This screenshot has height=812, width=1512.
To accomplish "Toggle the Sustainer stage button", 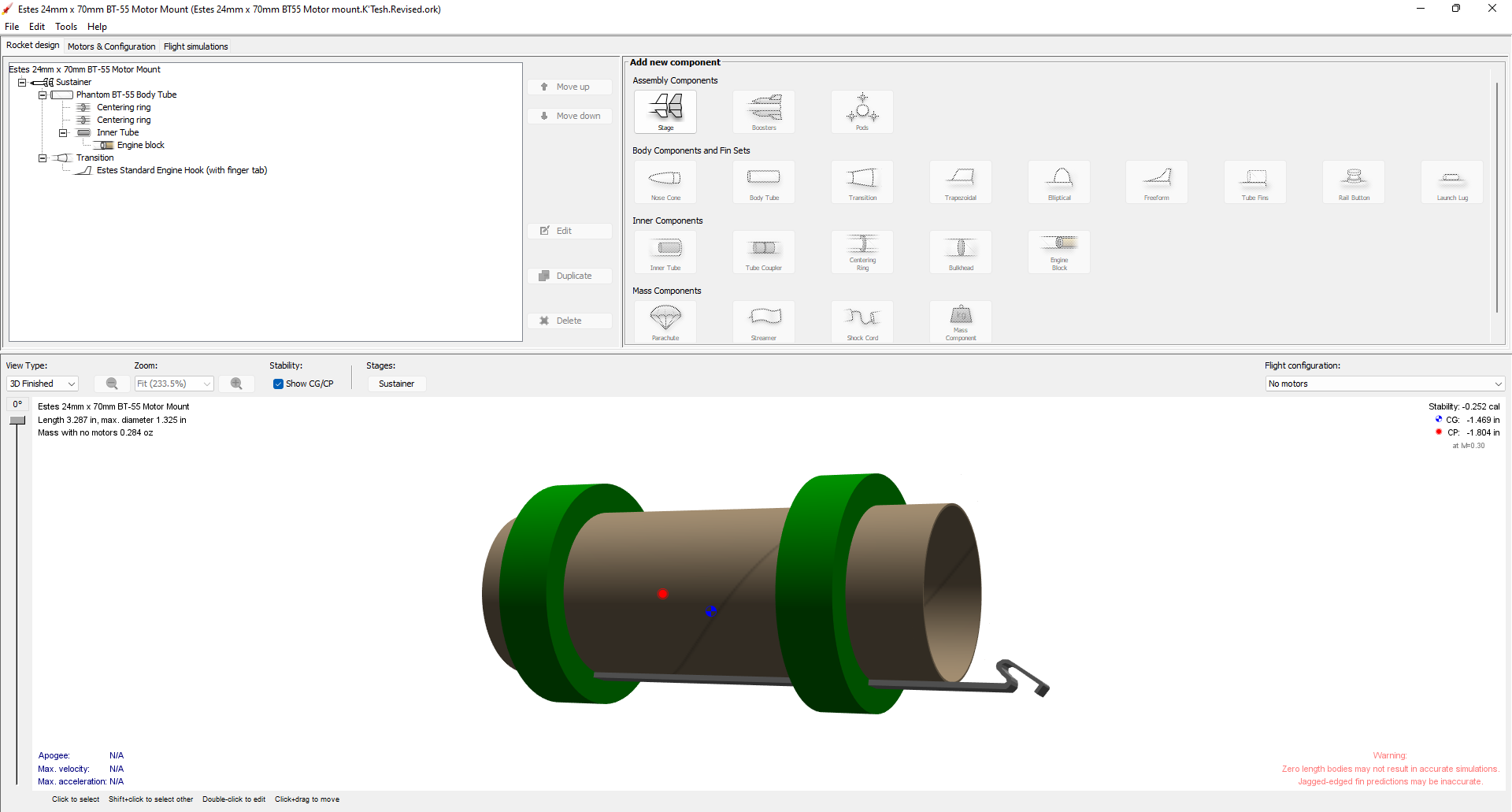I will 396,384.
